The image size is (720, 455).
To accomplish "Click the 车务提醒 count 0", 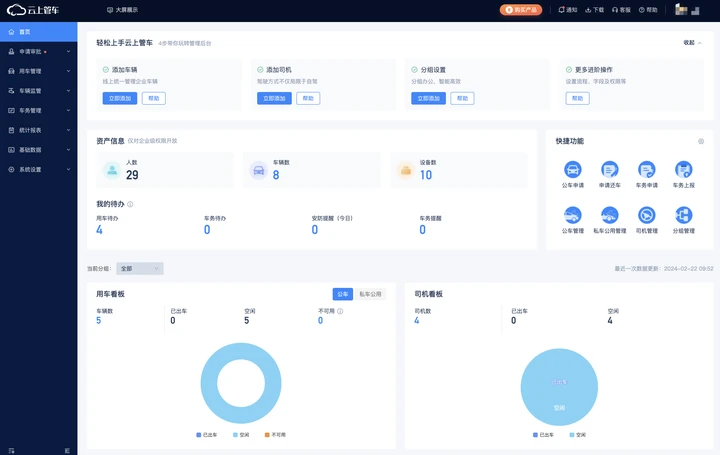I will coord(422,230).
